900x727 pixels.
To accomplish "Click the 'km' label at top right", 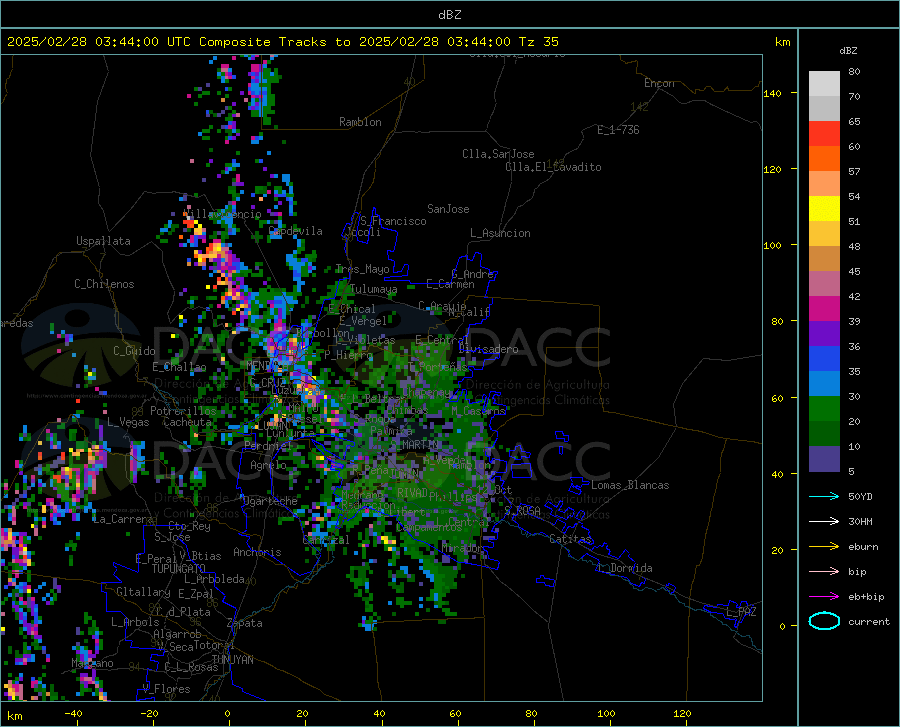I will tap(782, 42).
